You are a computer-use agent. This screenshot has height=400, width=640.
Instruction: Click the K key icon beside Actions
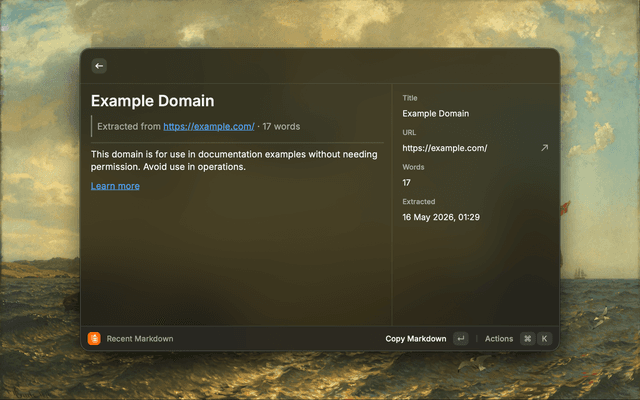click(544, 338)
